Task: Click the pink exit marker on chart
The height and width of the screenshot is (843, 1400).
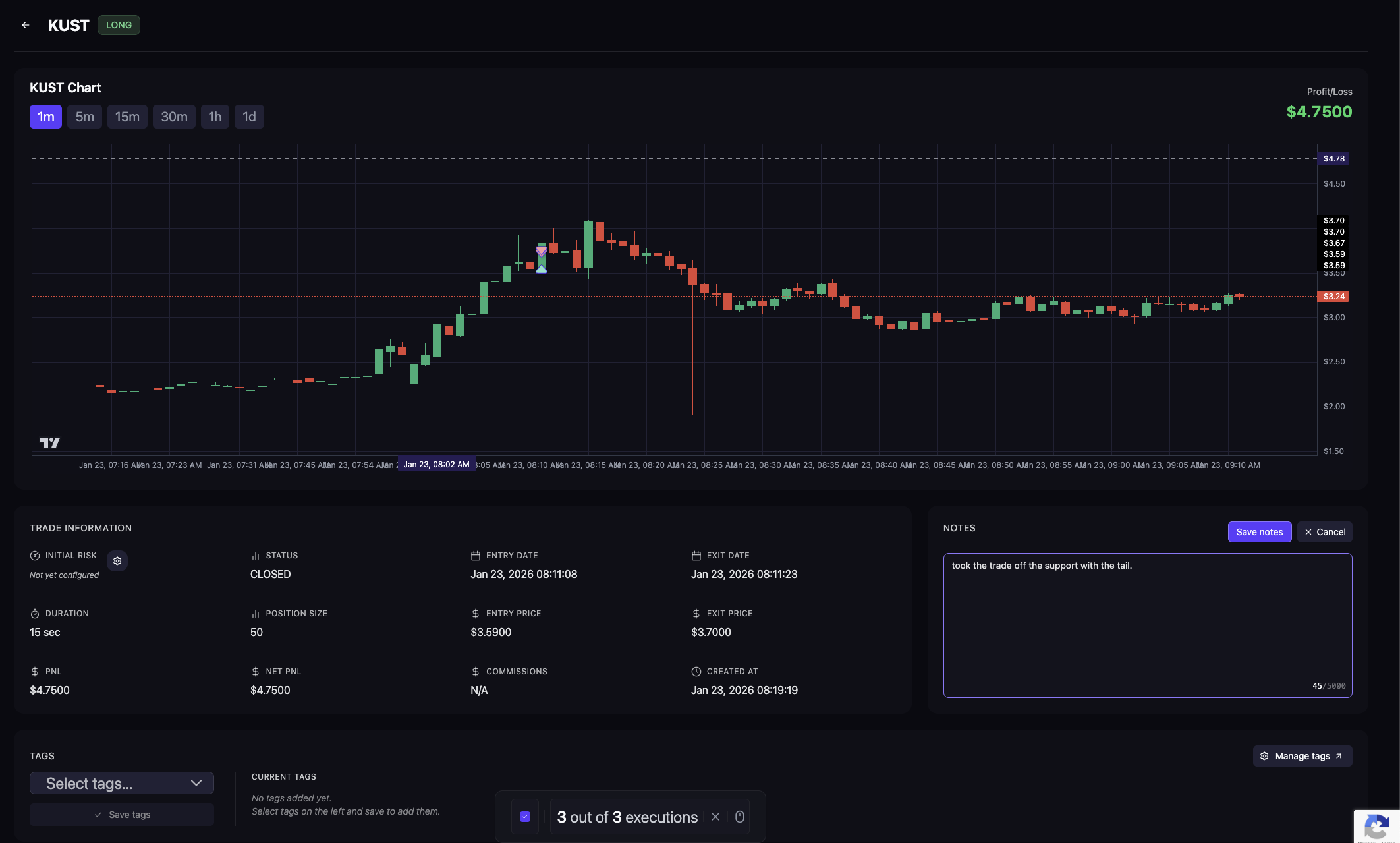Action: click(541, 251)
